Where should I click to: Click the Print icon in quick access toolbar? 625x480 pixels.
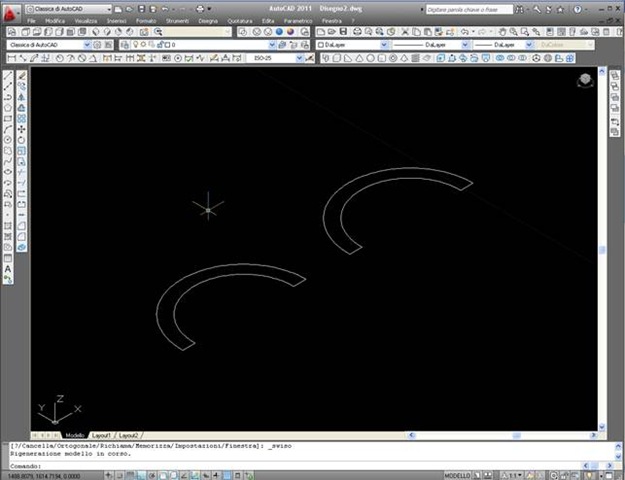pos(200,9)
